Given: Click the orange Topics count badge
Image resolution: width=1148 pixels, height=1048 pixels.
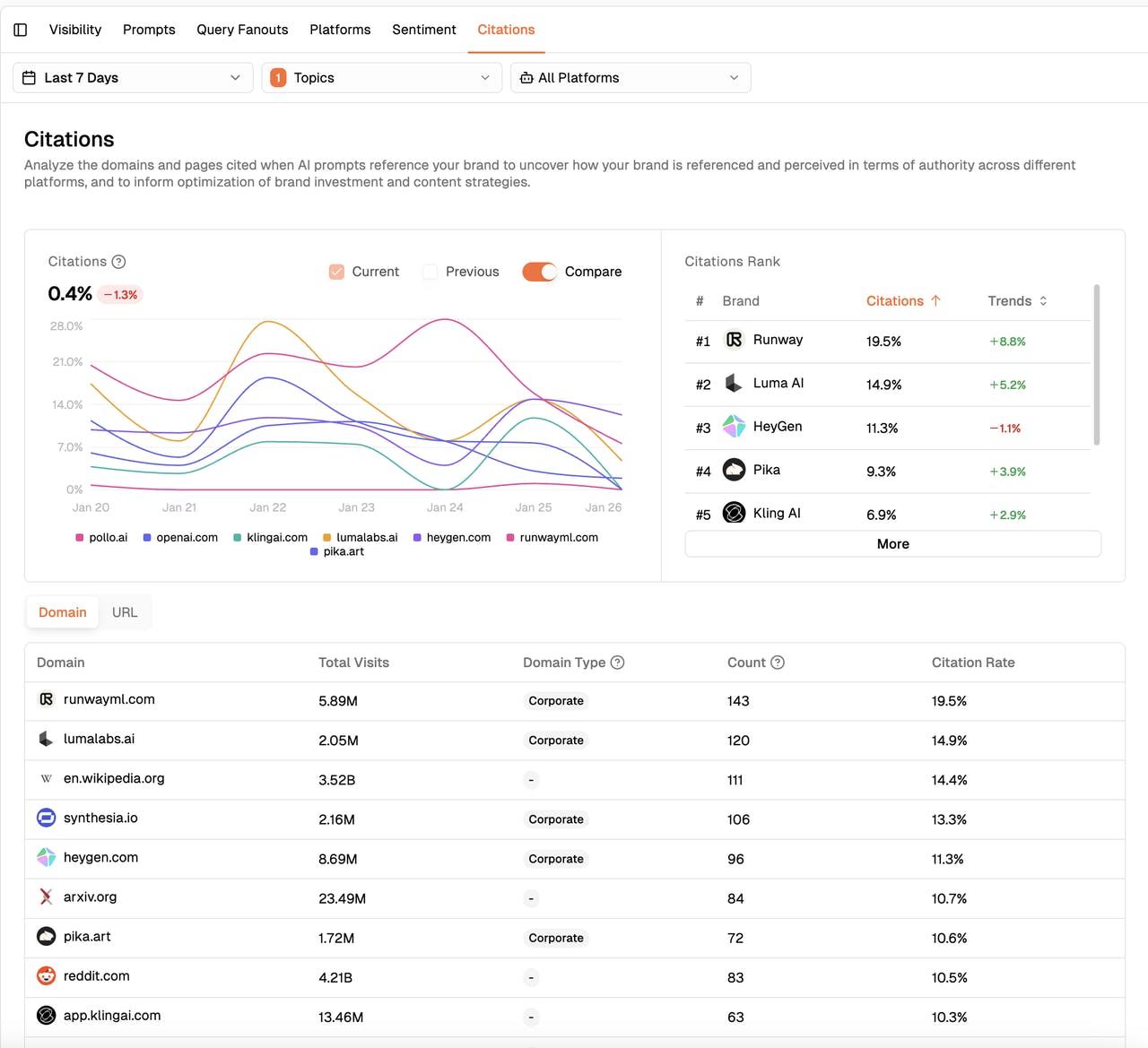Looking at the screenshot, I should (x=278, y=78).
